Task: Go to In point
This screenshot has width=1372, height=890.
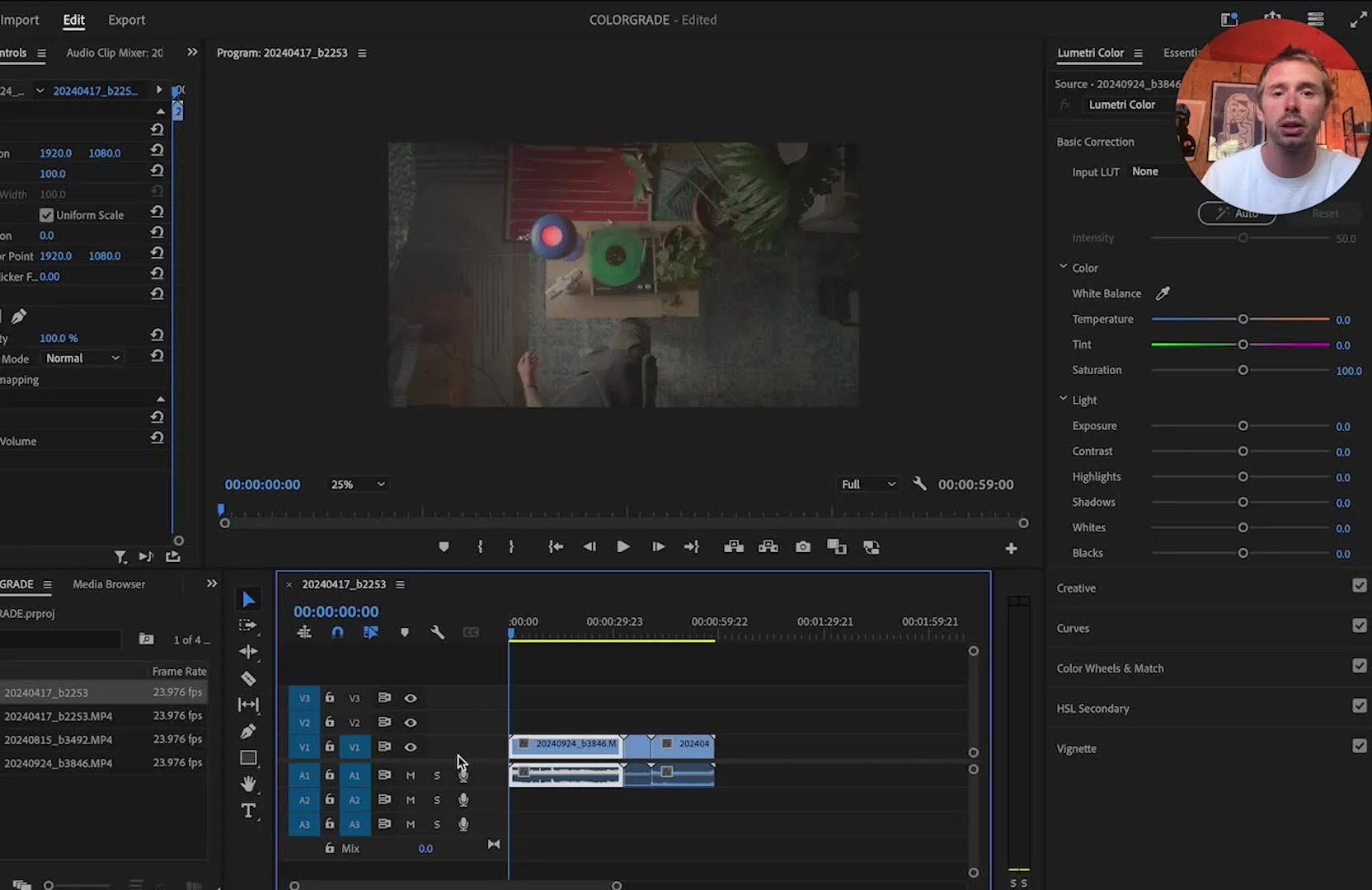Action: (556, 547)
